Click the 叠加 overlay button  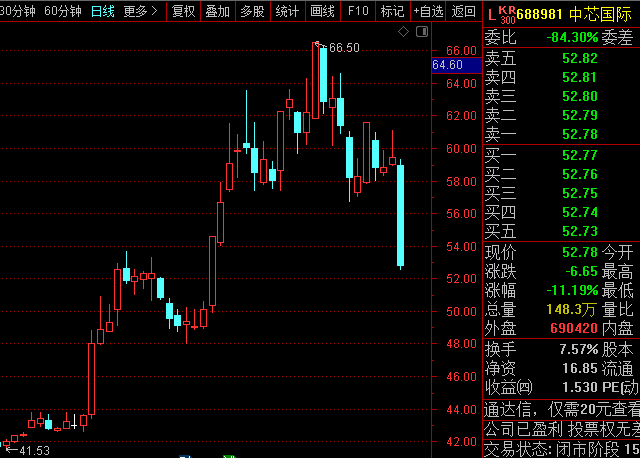(218, 11)
